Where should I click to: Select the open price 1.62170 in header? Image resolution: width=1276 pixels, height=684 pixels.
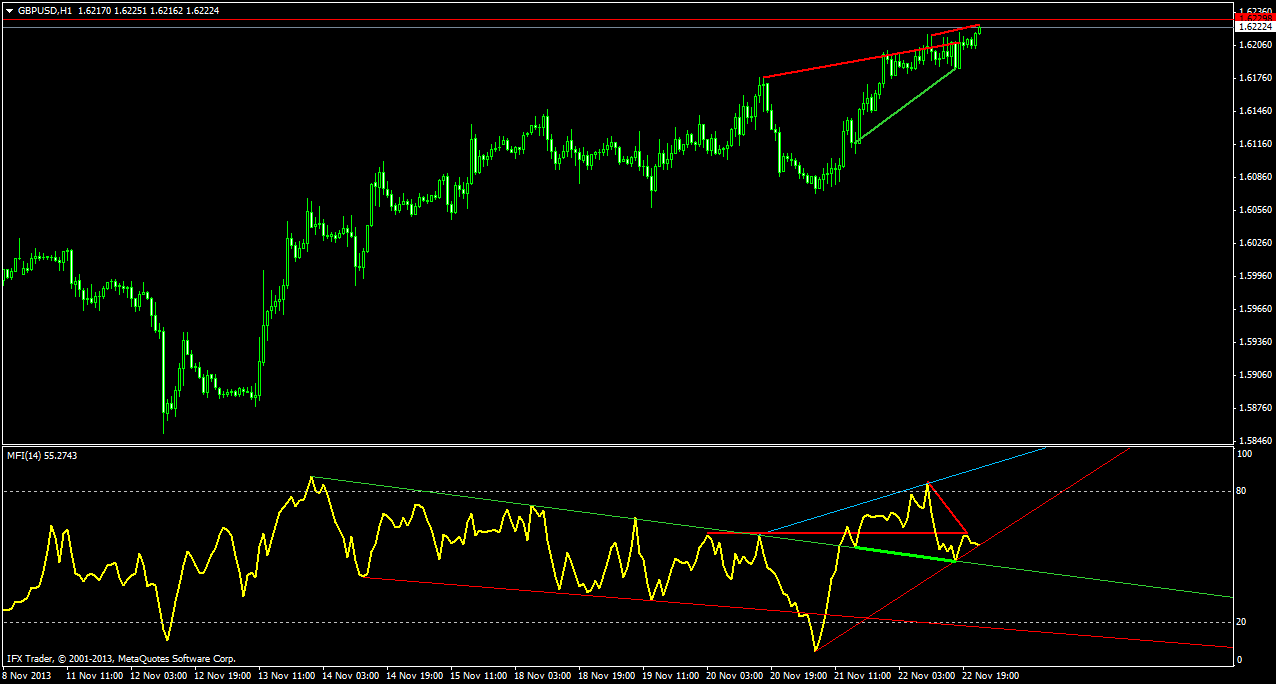coord(95,9)
